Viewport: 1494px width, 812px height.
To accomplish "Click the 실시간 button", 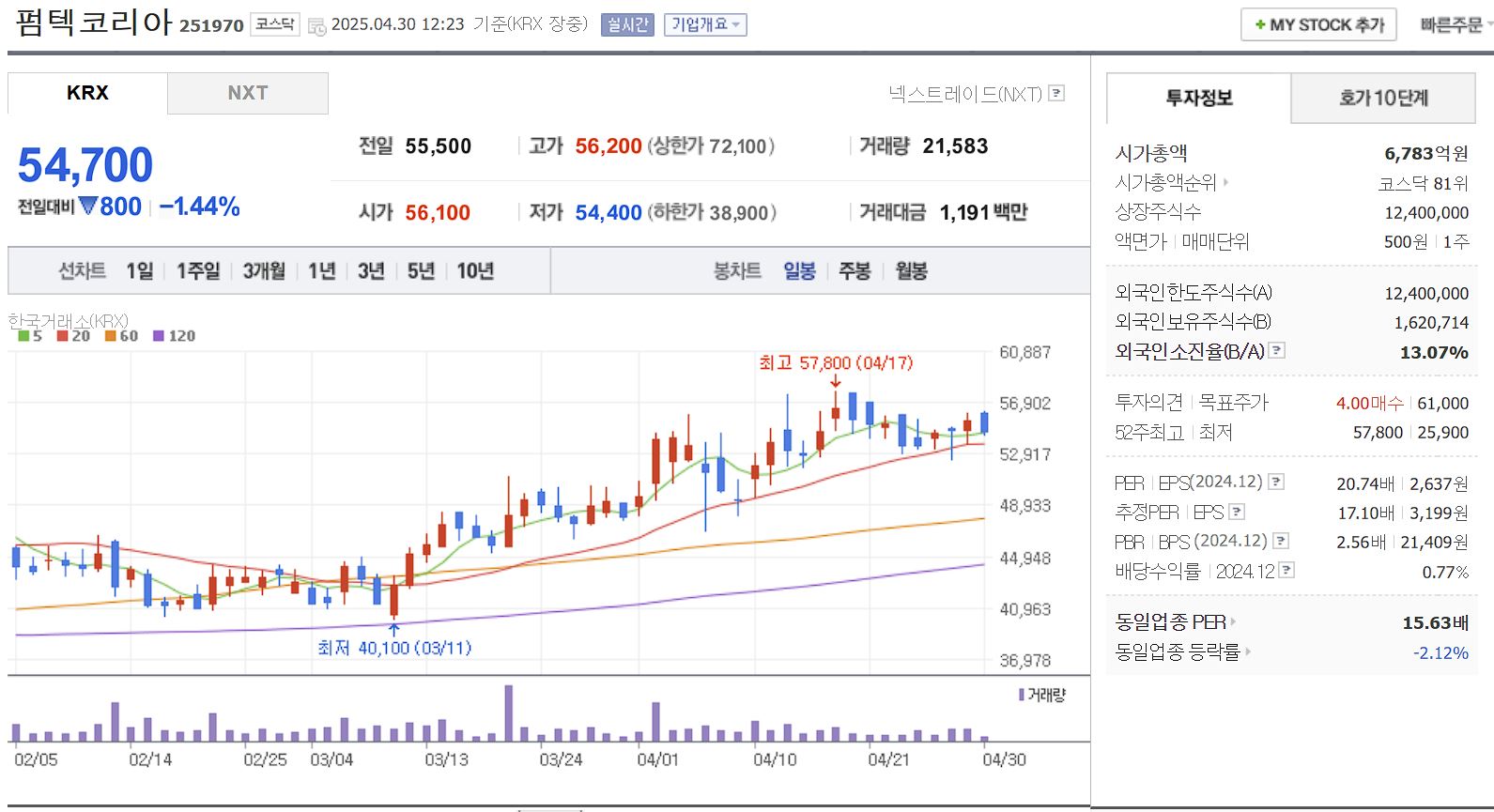I will 627,24.
